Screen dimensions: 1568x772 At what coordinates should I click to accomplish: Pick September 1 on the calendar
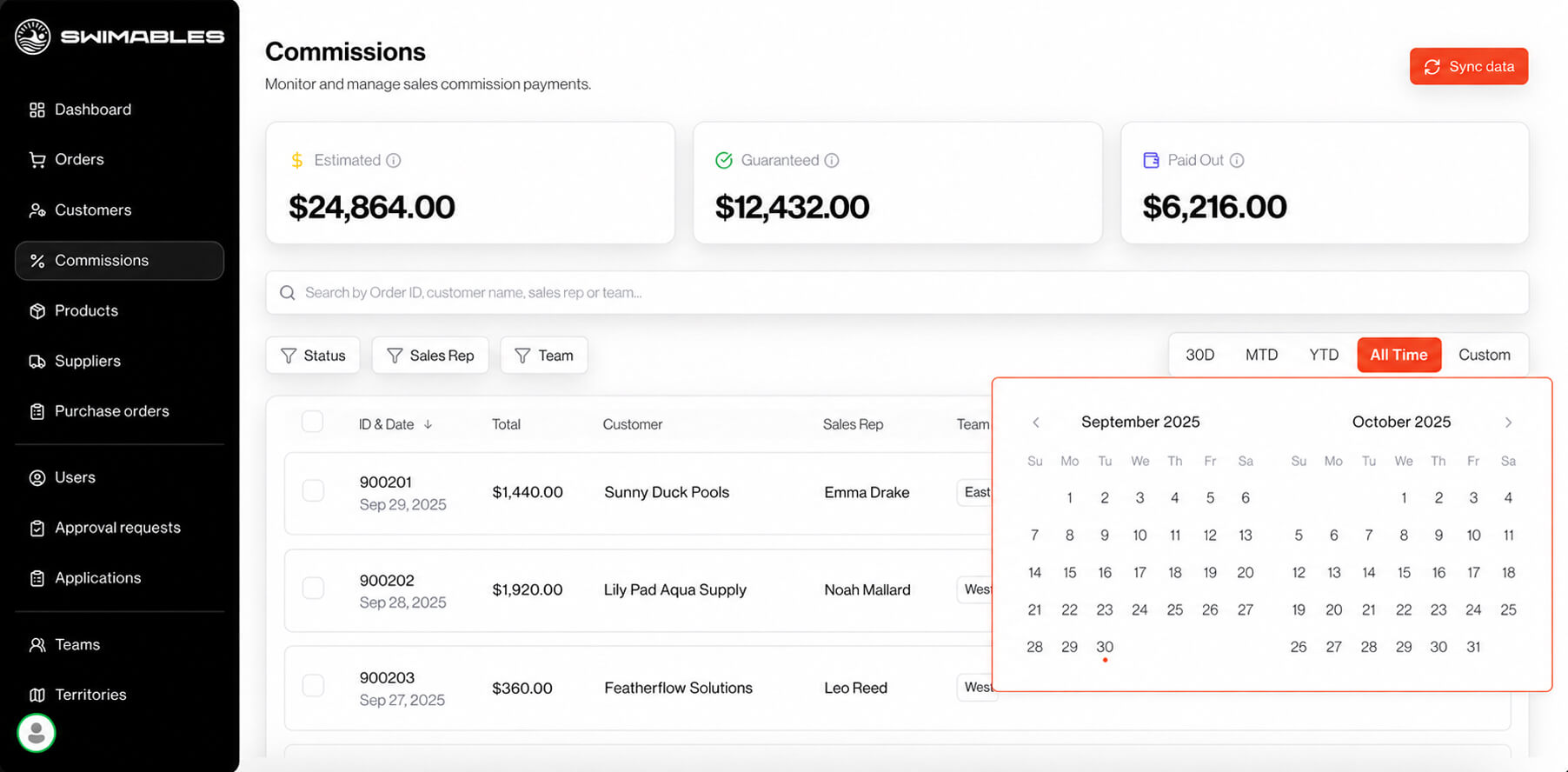click(1070, 498)
